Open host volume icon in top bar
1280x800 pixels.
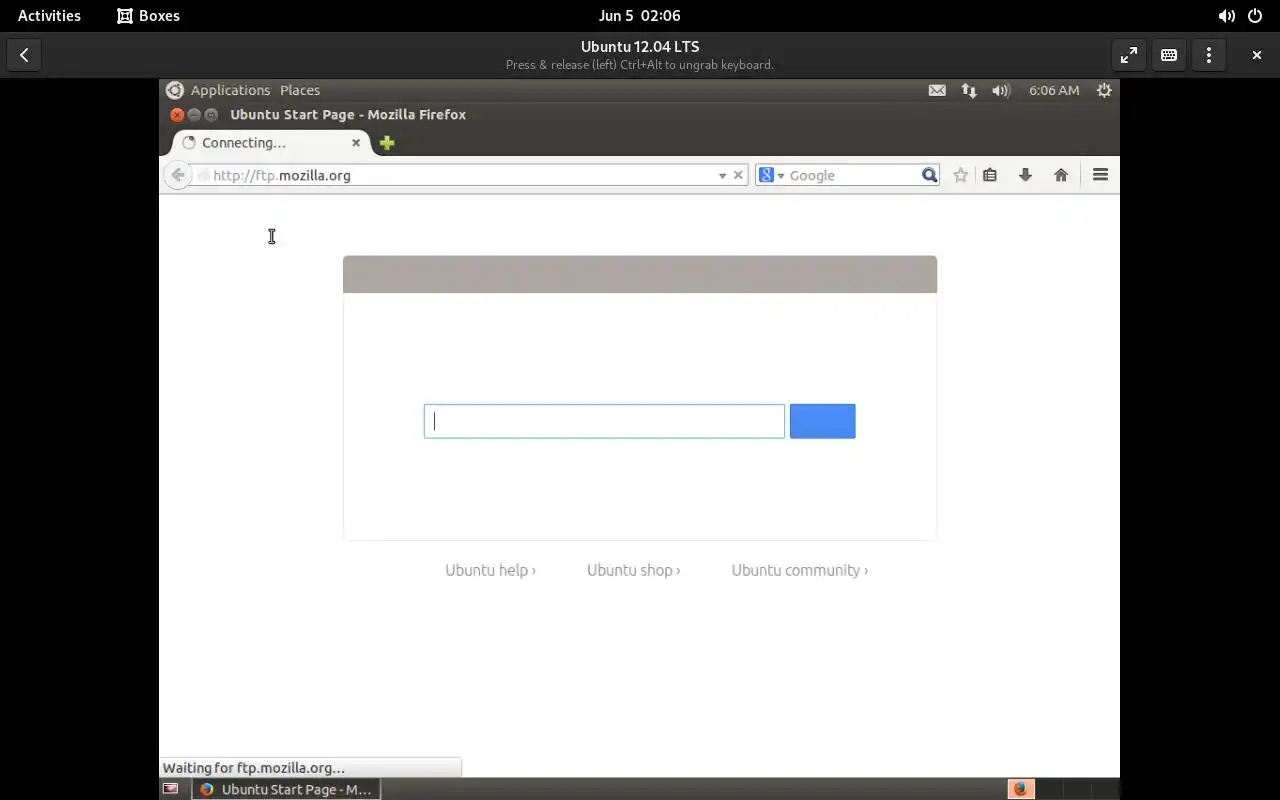pos(1226,16)
